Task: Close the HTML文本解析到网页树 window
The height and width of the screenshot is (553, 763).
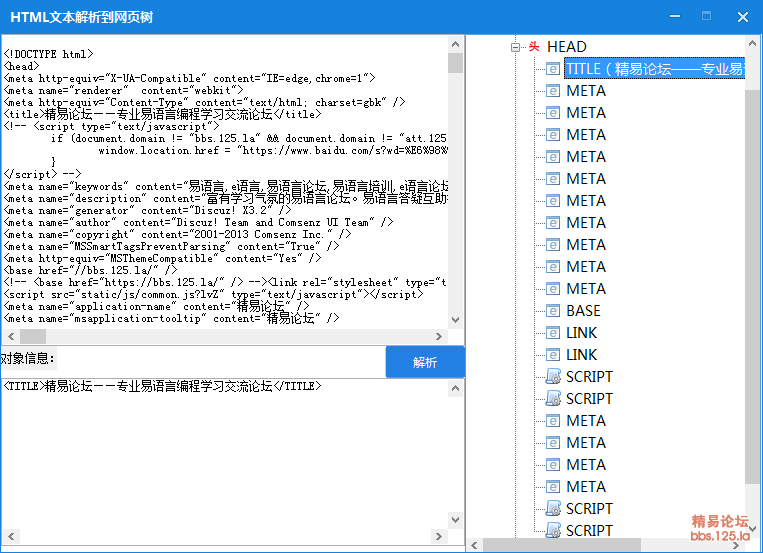Action: click(x=743, y=17)
